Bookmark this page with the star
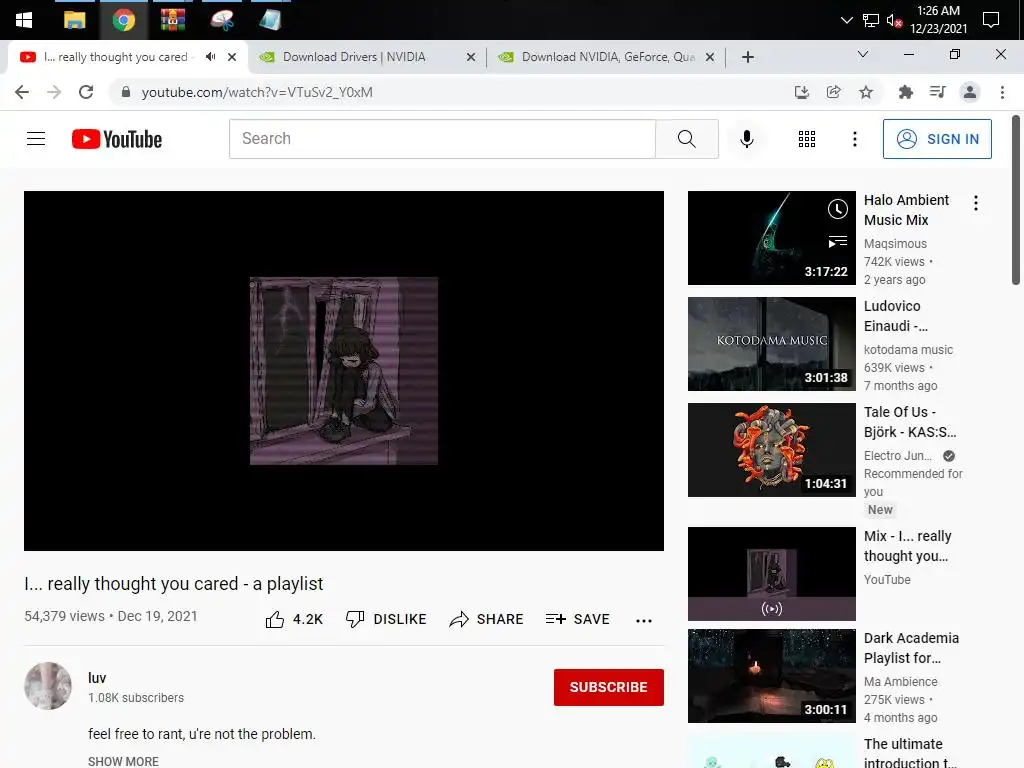The image size is (1024, 768). click(x=866, y=92)
